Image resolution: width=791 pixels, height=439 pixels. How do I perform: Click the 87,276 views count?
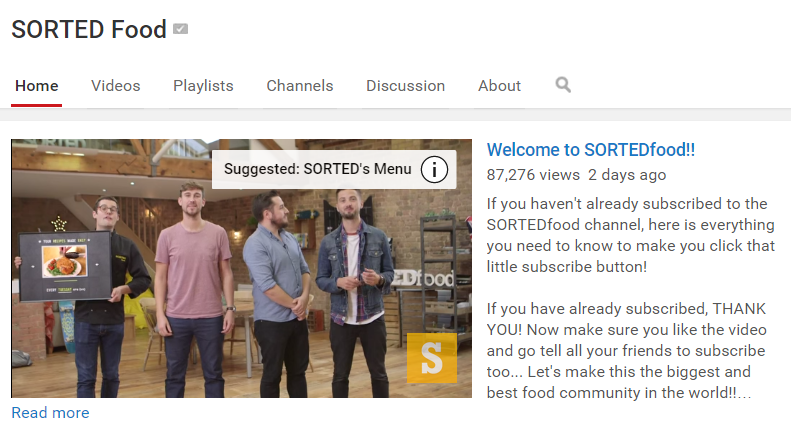(x=533, y=175)
